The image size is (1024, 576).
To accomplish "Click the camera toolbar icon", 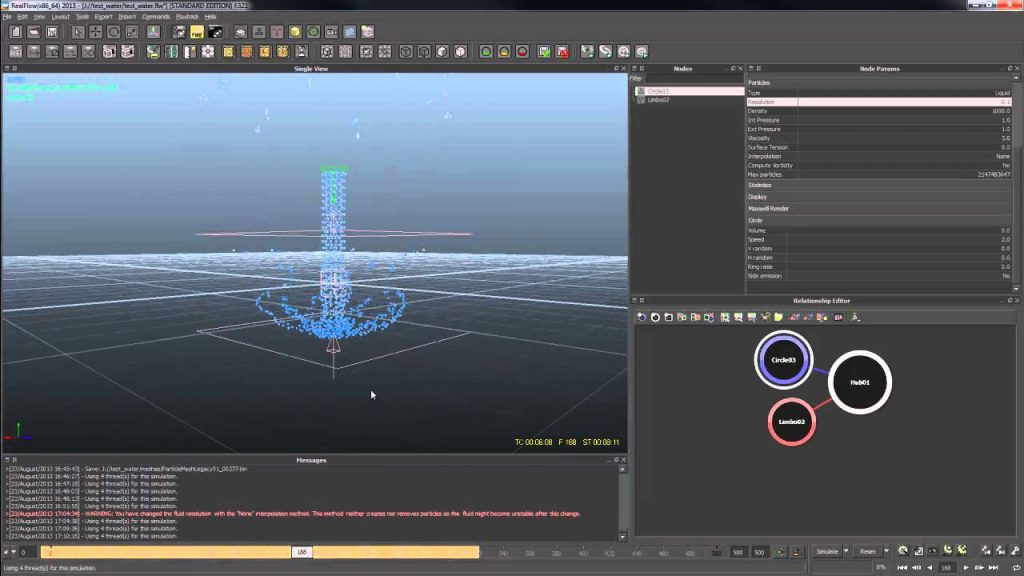I will click(x=332, y=31).
